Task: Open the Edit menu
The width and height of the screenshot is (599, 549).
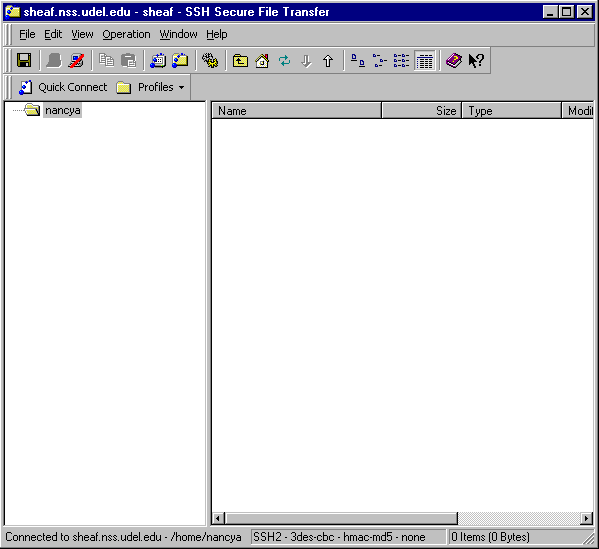Action: click(x=53, y=34)
